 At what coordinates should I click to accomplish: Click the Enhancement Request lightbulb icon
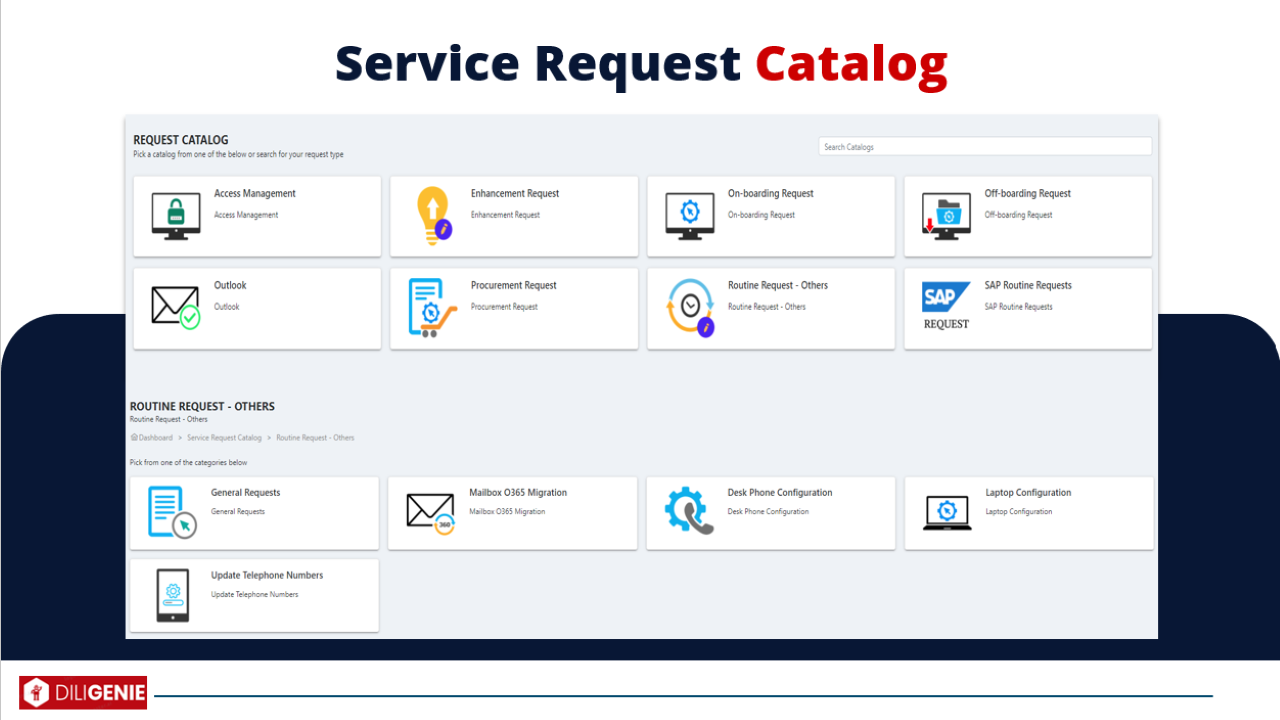[x=434, y=214]
